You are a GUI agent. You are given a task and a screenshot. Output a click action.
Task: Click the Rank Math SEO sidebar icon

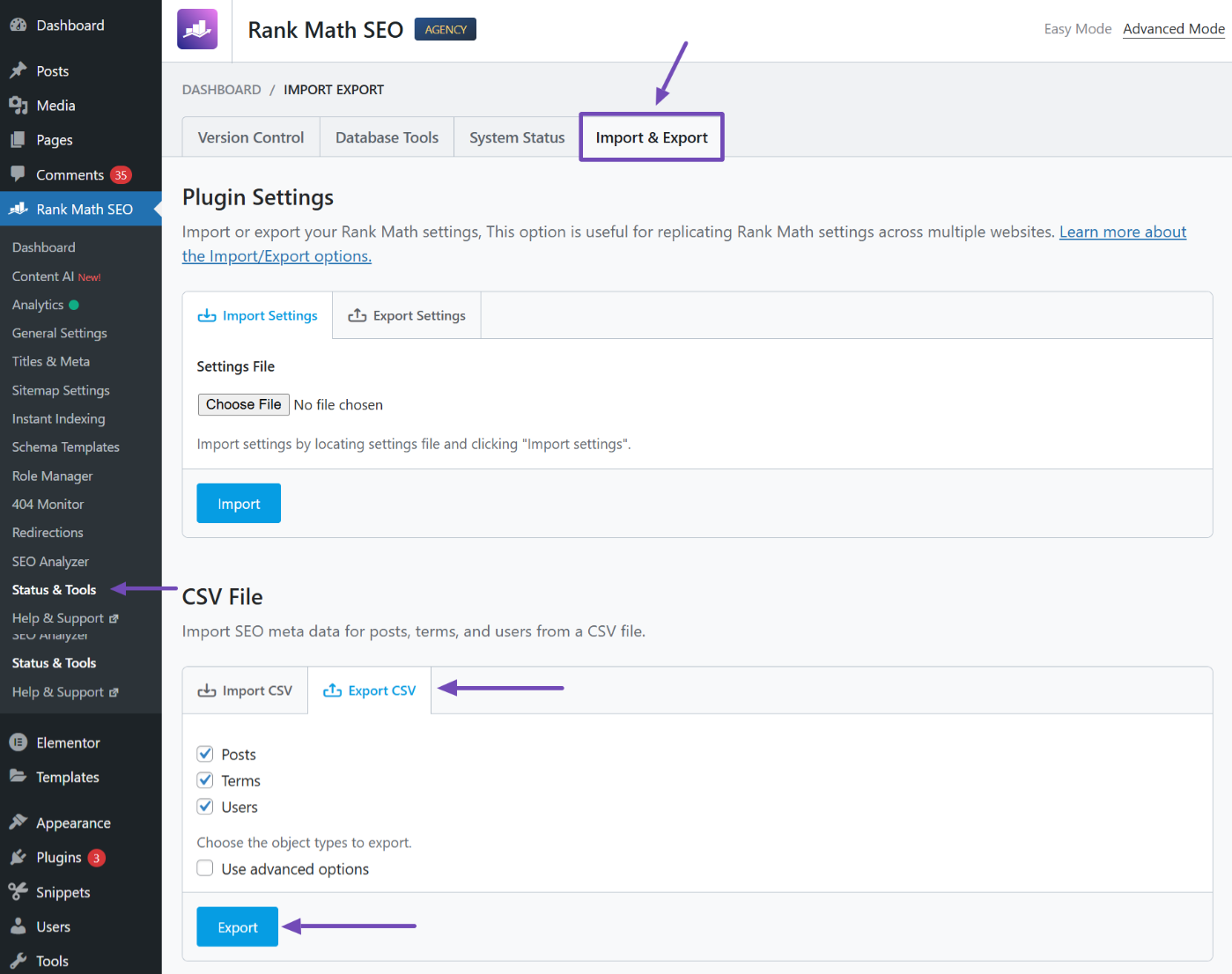[x=18, y=209]
